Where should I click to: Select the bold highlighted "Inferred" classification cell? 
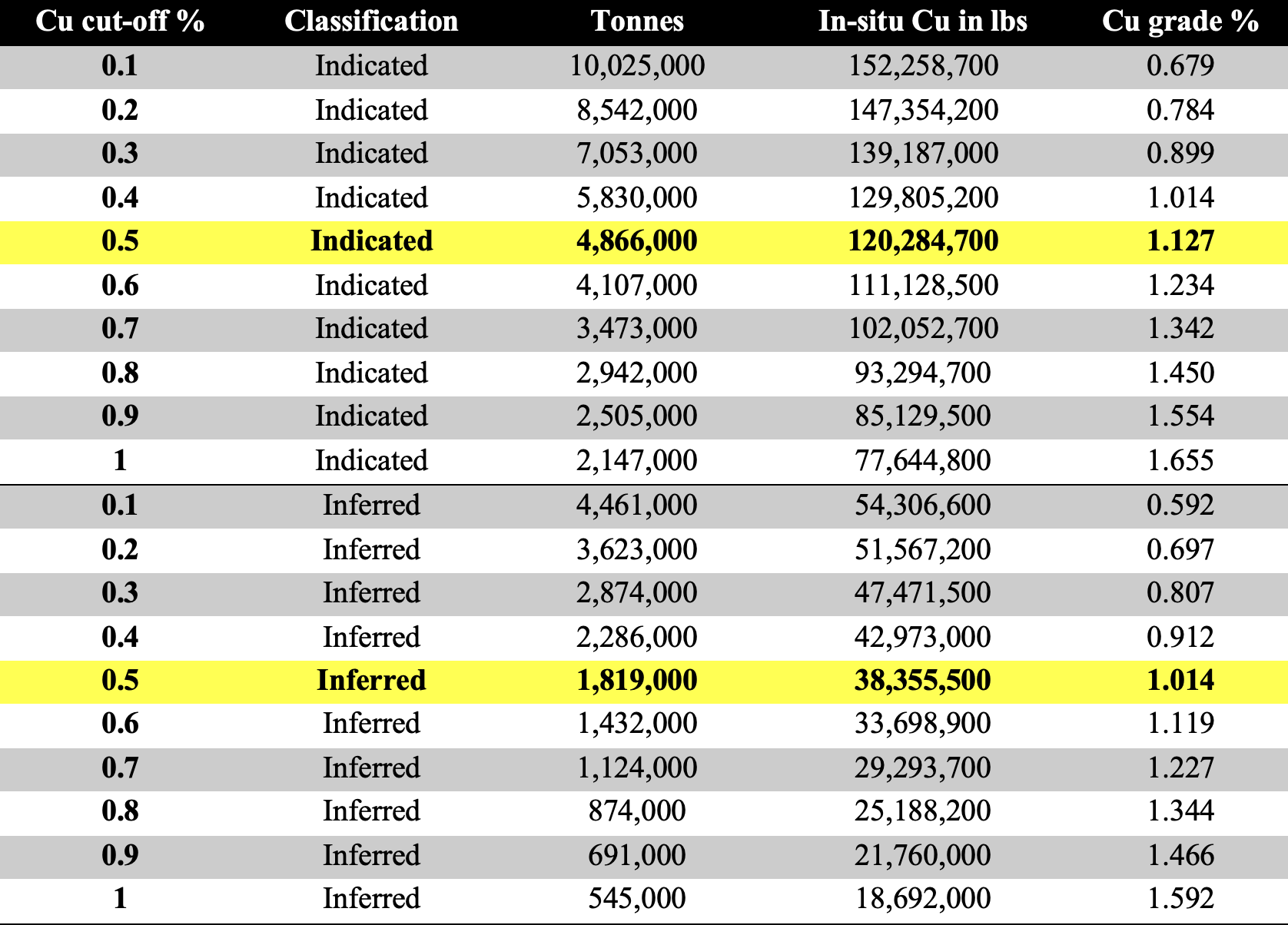click(371, 681)
